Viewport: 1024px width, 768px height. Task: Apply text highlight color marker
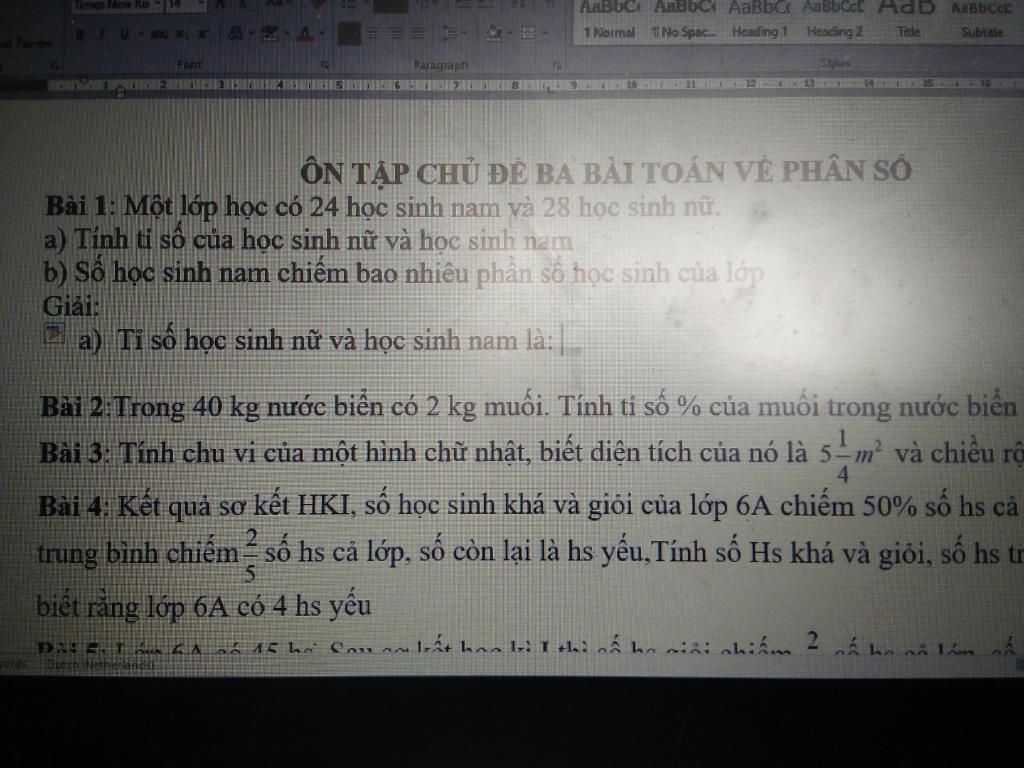coord(269,33)
